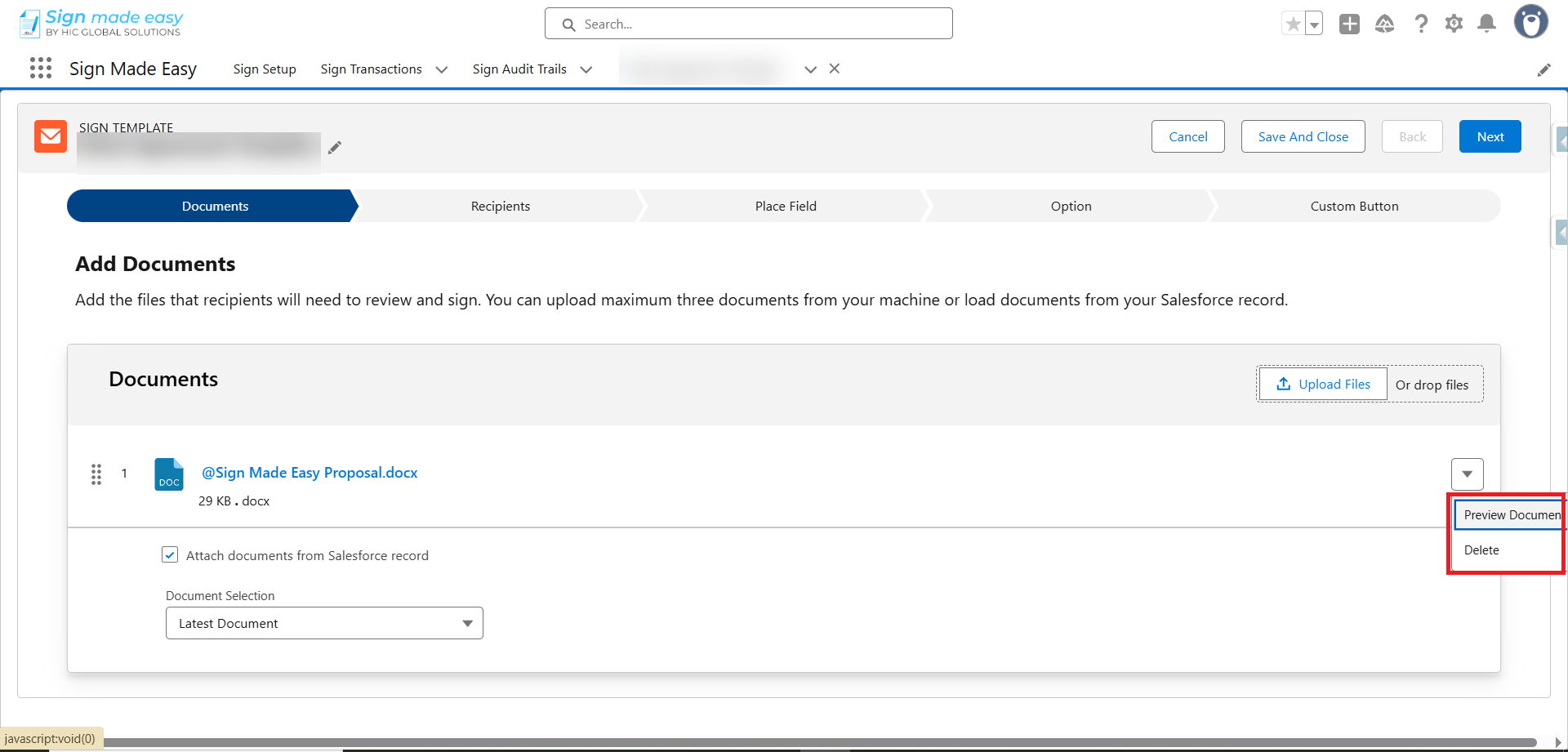The image size is (1568, 752).
Task: Open the App Launcher grid
Action: click(x=41, y=68)
